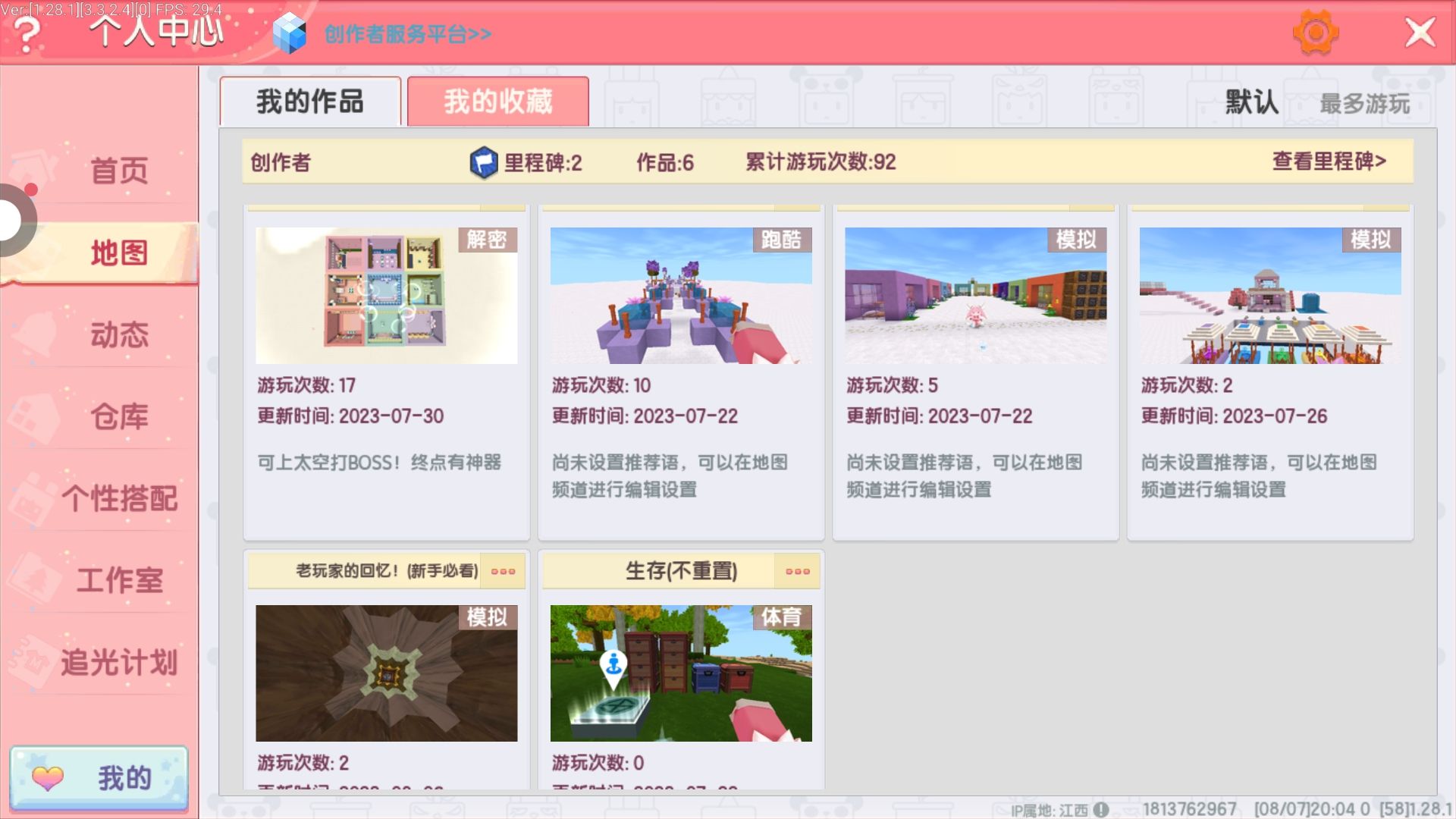Screen dimensions: 1456x819
Task: Open three-dot menu for 生存(不重置) map
Action: [797, 571]
